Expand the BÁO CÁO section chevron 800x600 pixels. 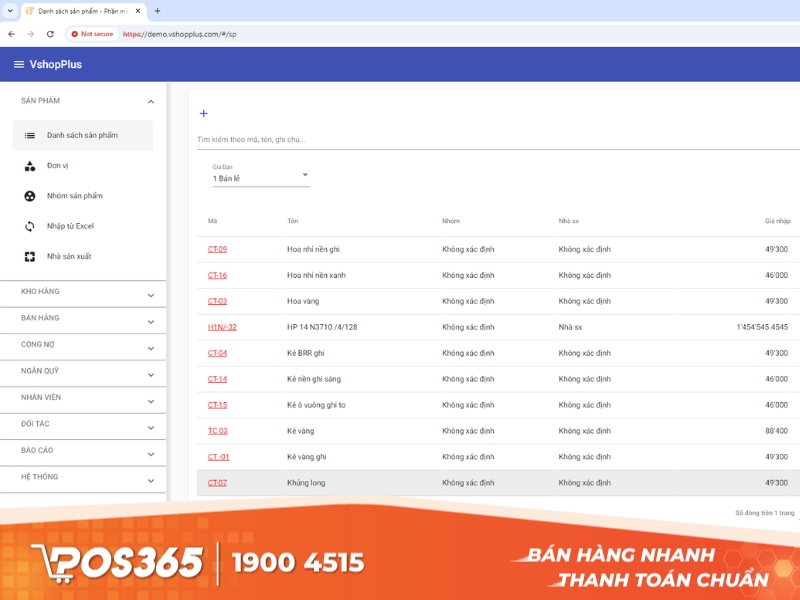(x=152, y=451)
